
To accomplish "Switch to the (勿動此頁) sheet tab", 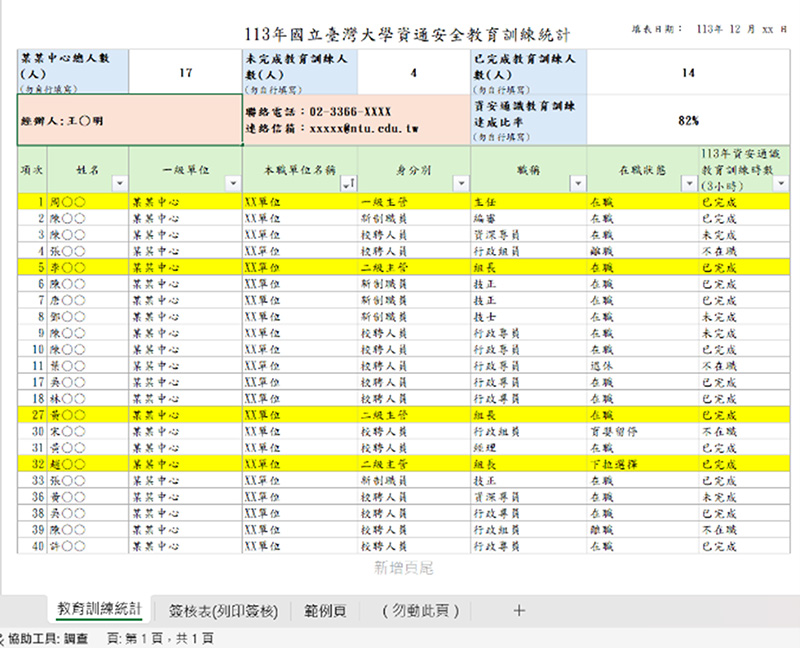I will pyautogui.click(x=420, y=611).
